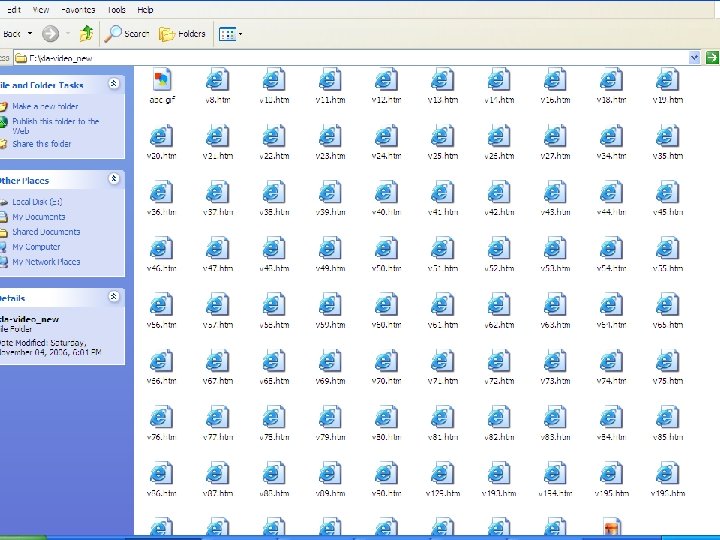Select the v195.htm file
This screenshot has height=540, width=720.
click(611, 480)
